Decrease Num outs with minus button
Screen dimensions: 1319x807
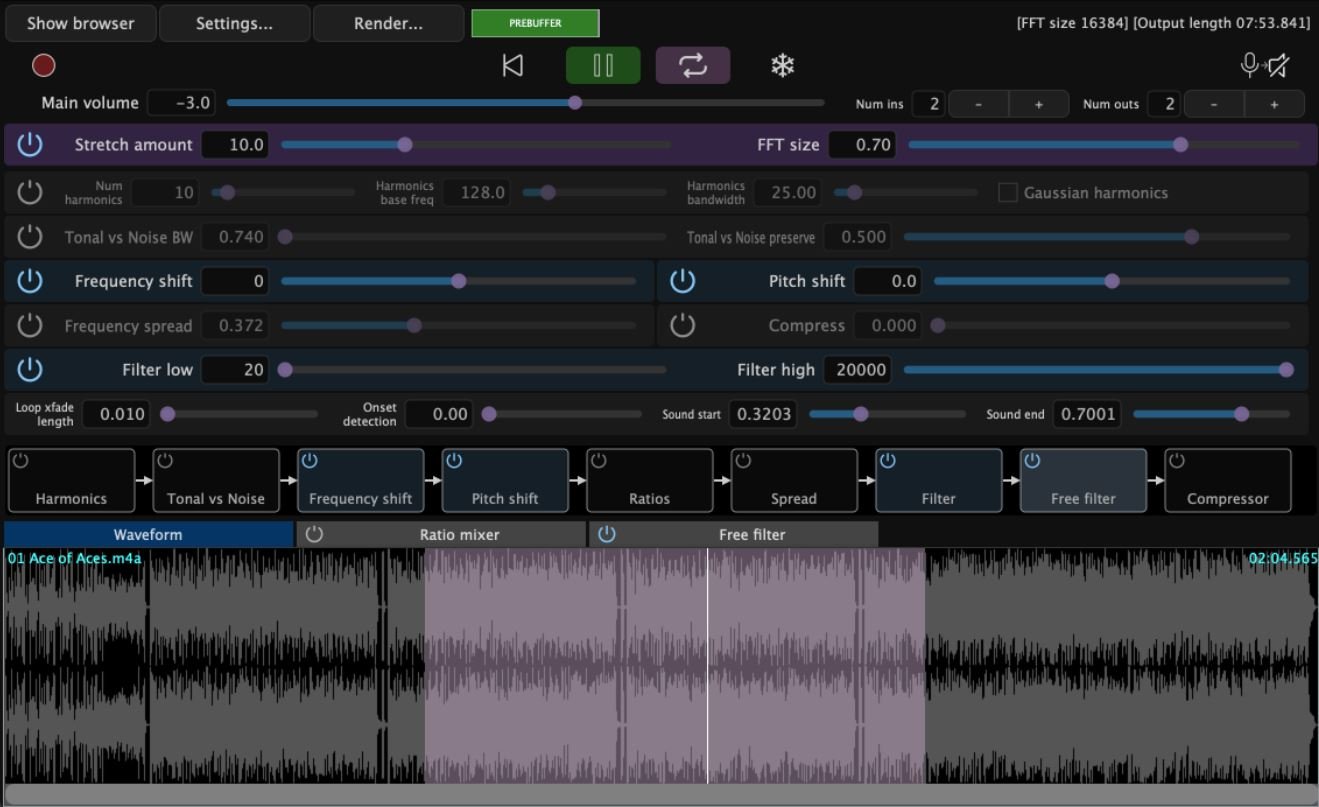1214,104
